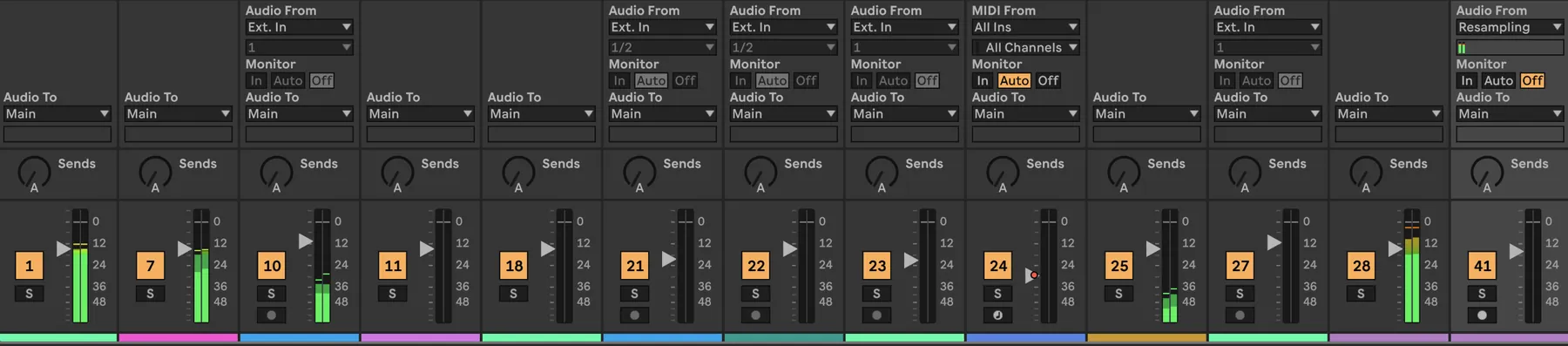Screen dimensions: 1568x346
Task: Click Send A knob on track 23
Action: (x=882, y=173)
